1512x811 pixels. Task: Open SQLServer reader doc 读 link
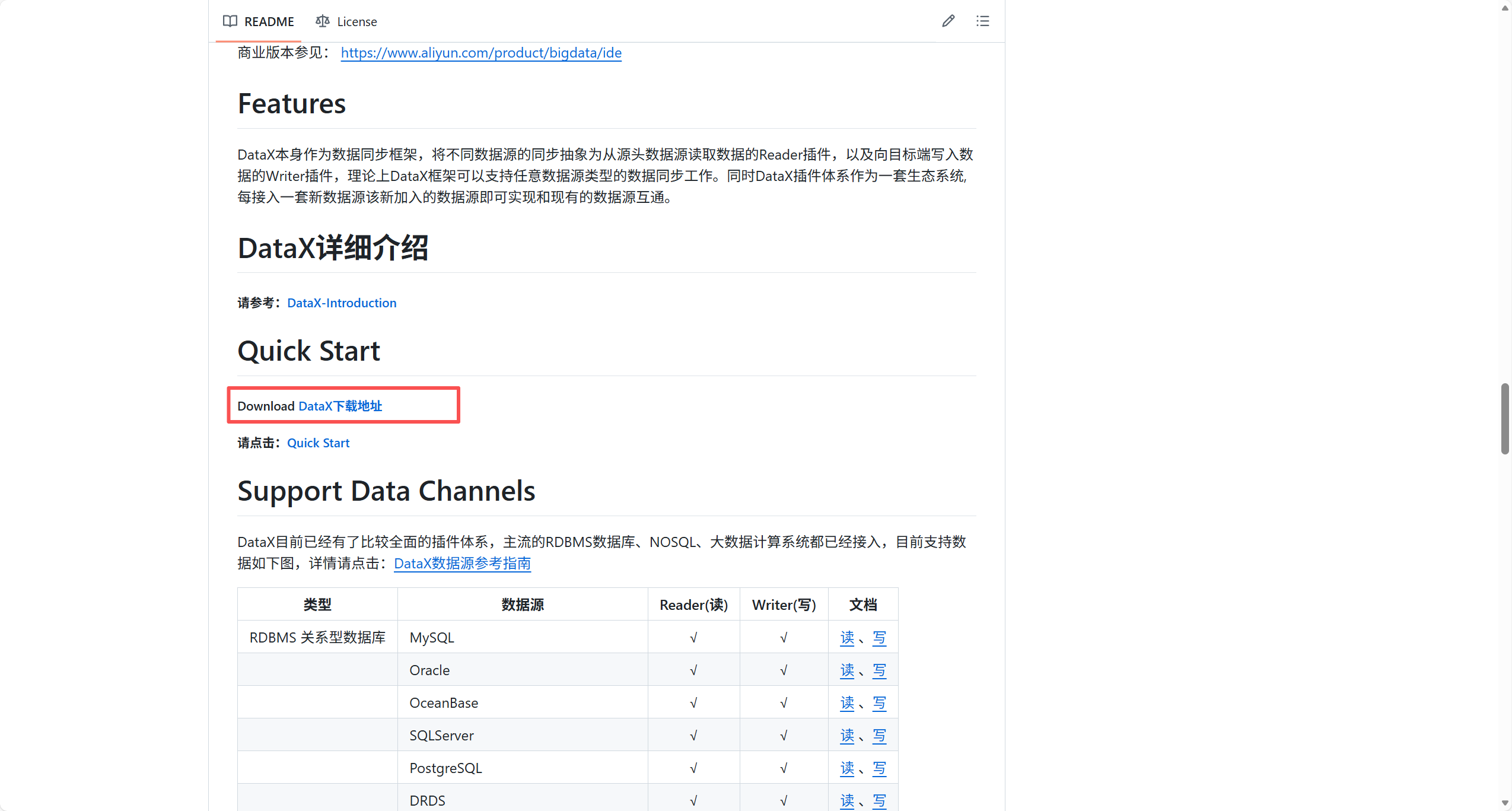click(x=847, y=736)
